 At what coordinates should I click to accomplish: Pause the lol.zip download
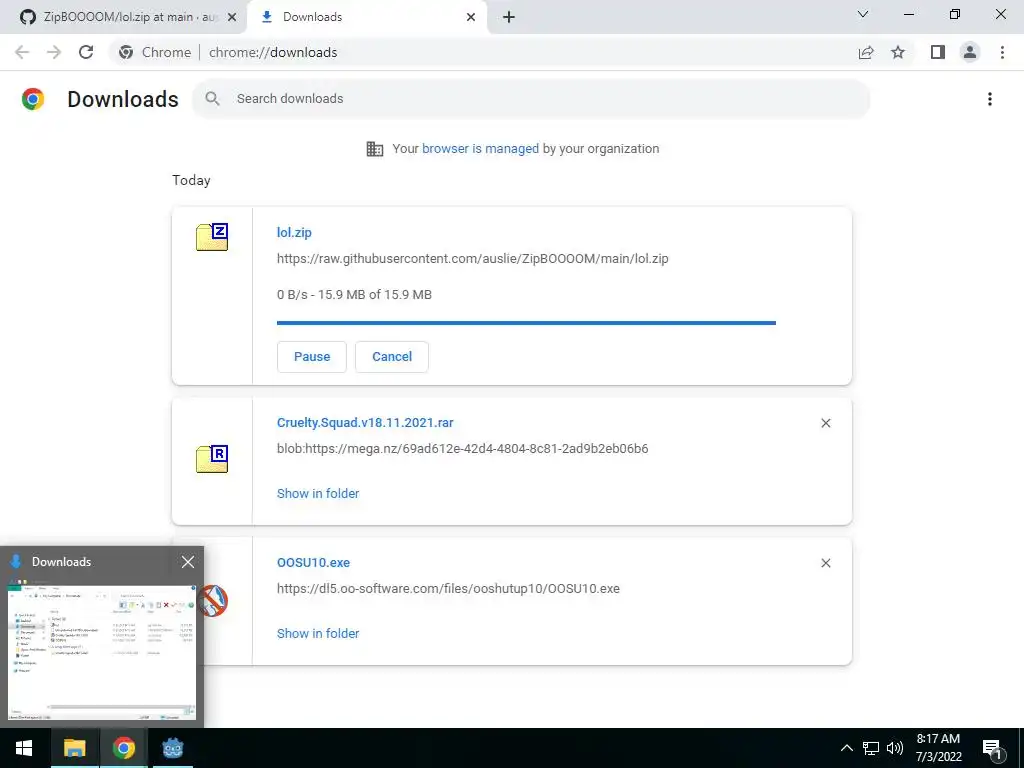[x=312, y=357]
